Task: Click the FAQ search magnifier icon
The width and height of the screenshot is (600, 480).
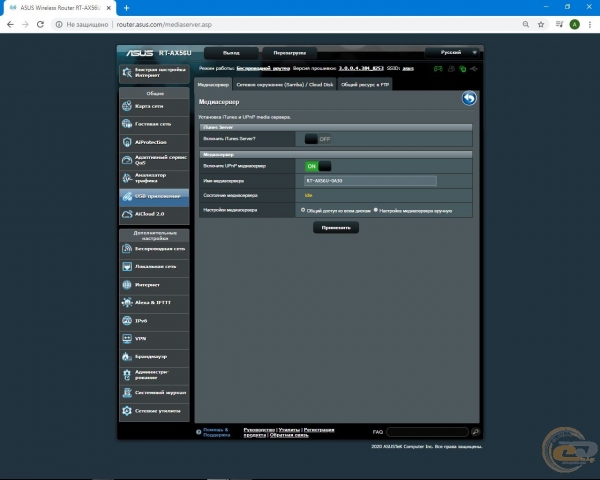Action: click(475, 432)
